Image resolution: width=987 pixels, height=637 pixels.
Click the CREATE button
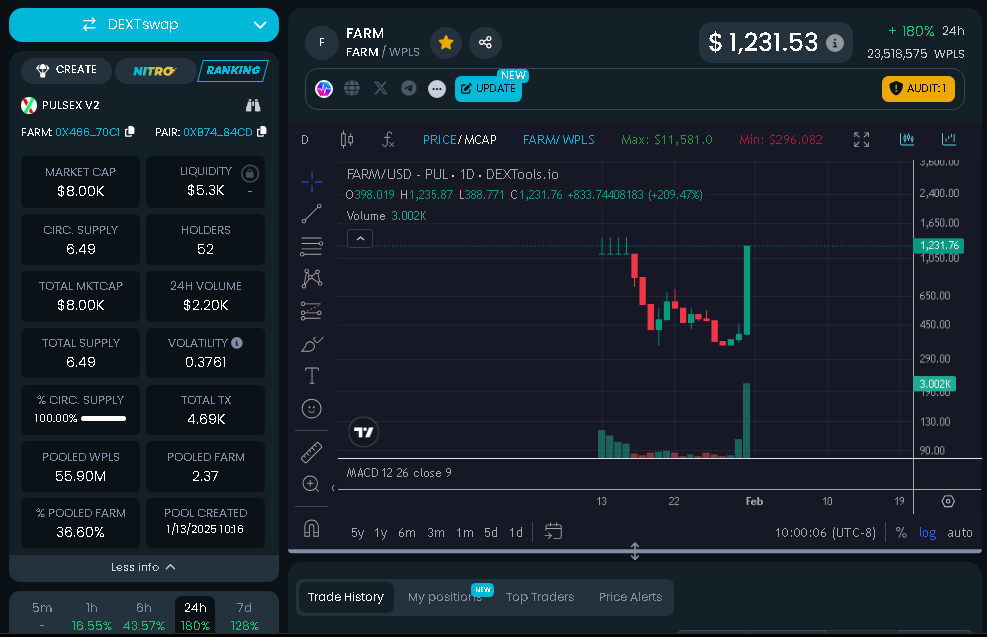pyautogui.click(x=67, y=70)
